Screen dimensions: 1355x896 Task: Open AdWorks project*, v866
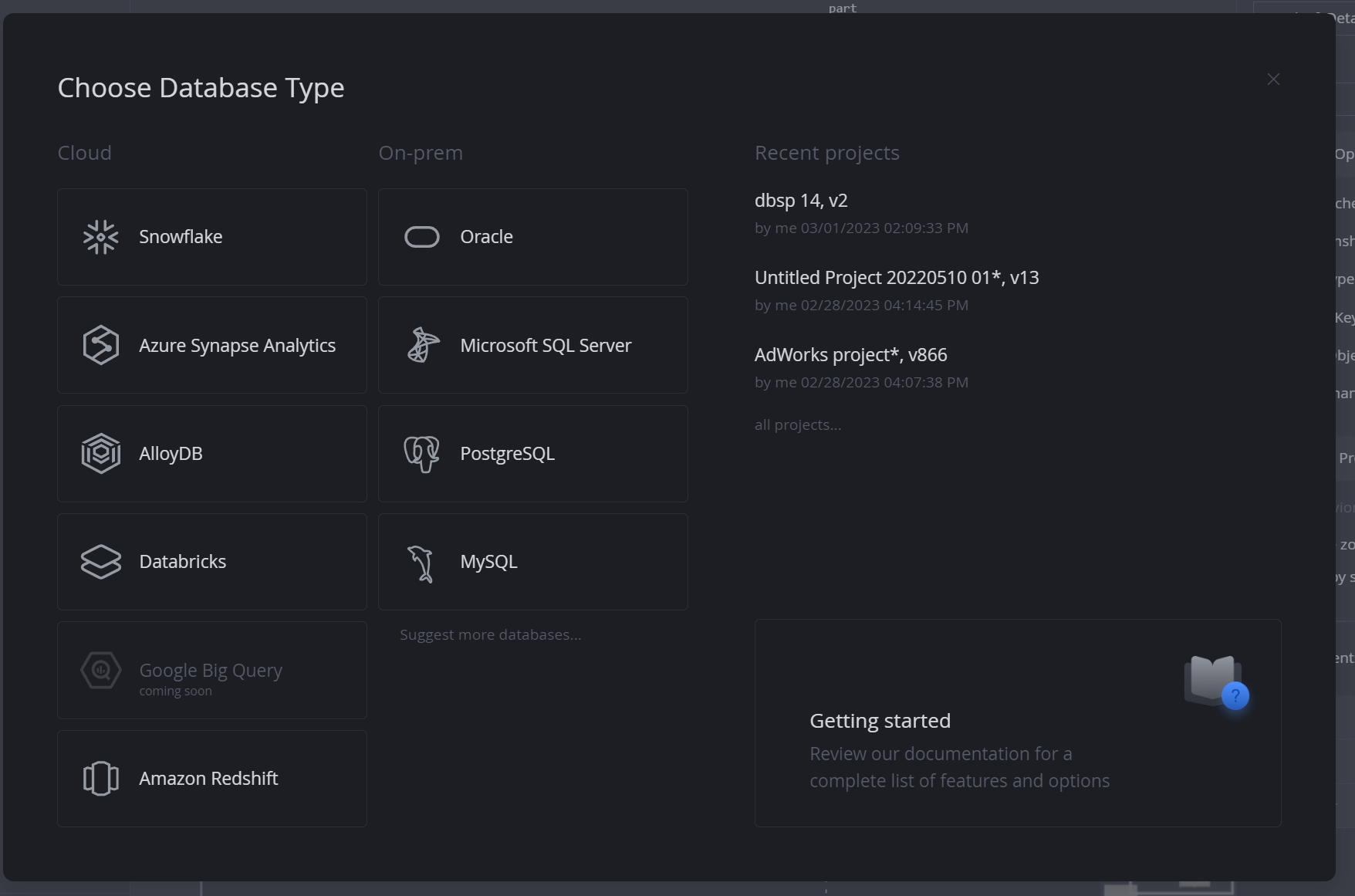coord(850,355)
